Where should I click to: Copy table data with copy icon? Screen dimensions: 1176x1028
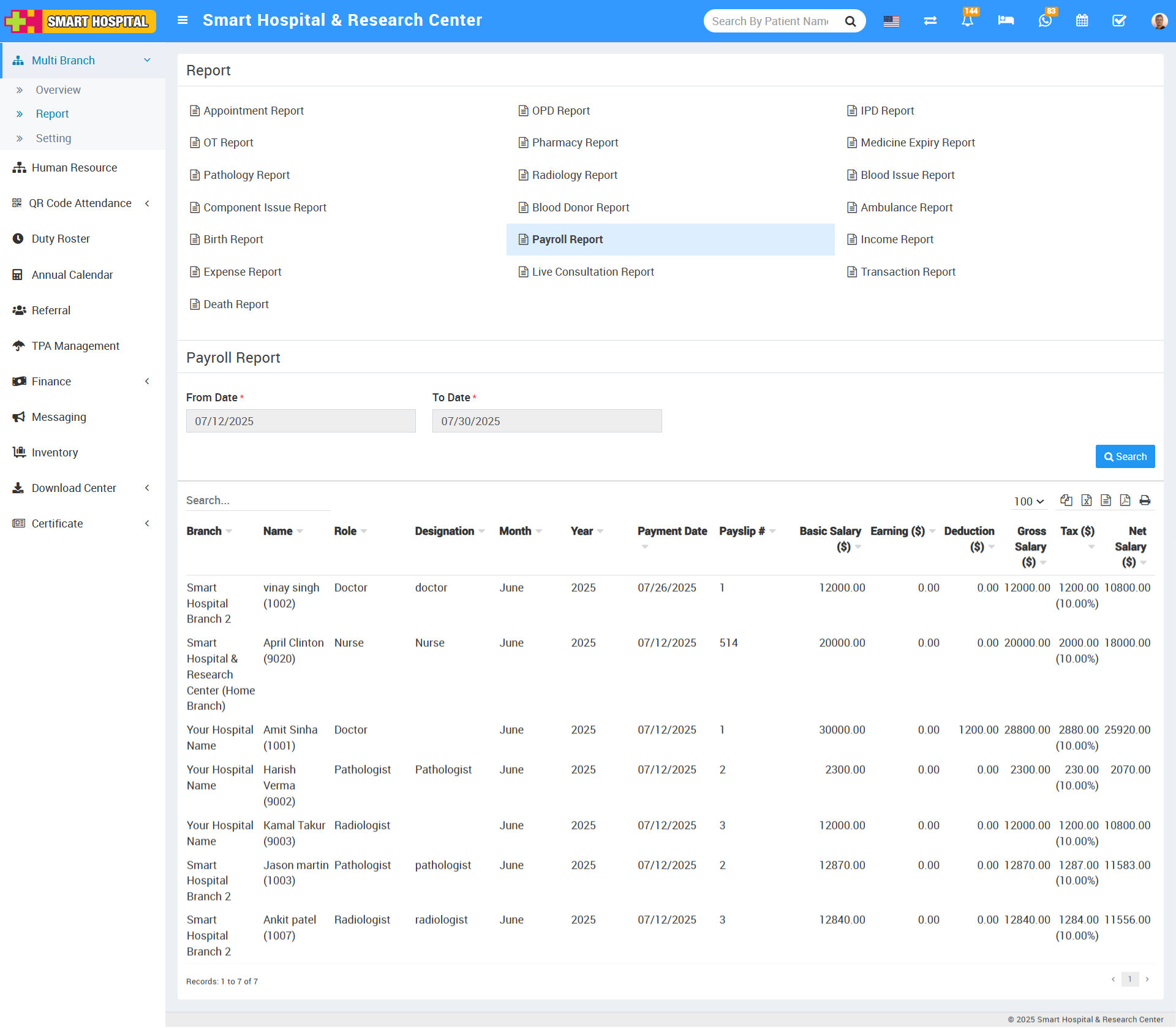pos(1066,501)
